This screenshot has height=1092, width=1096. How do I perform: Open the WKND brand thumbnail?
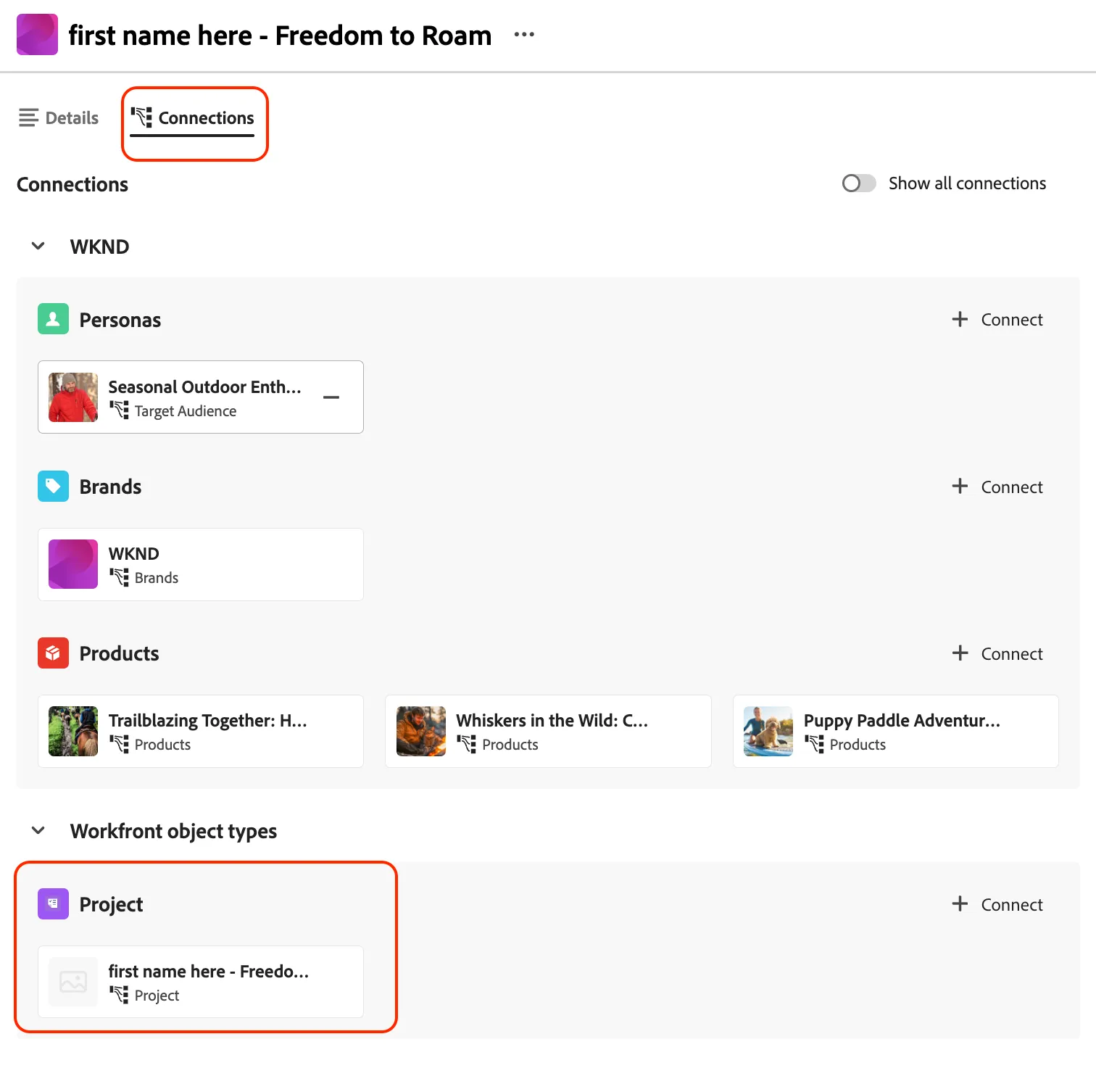coord(73,564)
